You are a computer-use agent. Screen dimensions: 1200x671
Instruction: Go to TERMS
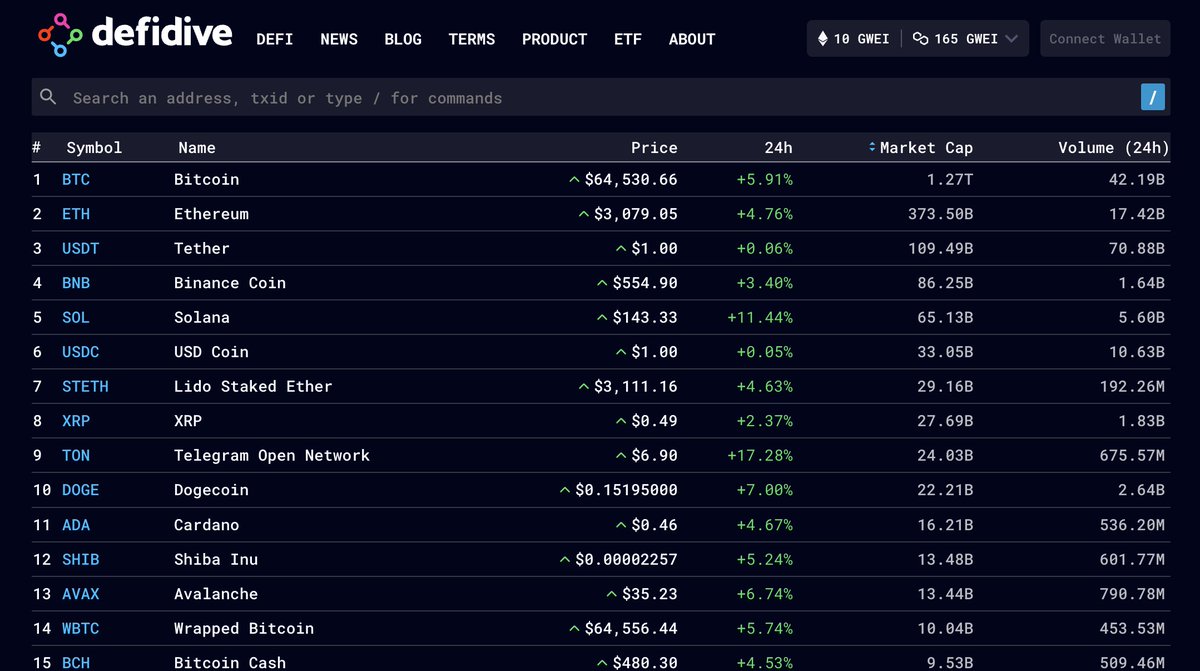472,39
